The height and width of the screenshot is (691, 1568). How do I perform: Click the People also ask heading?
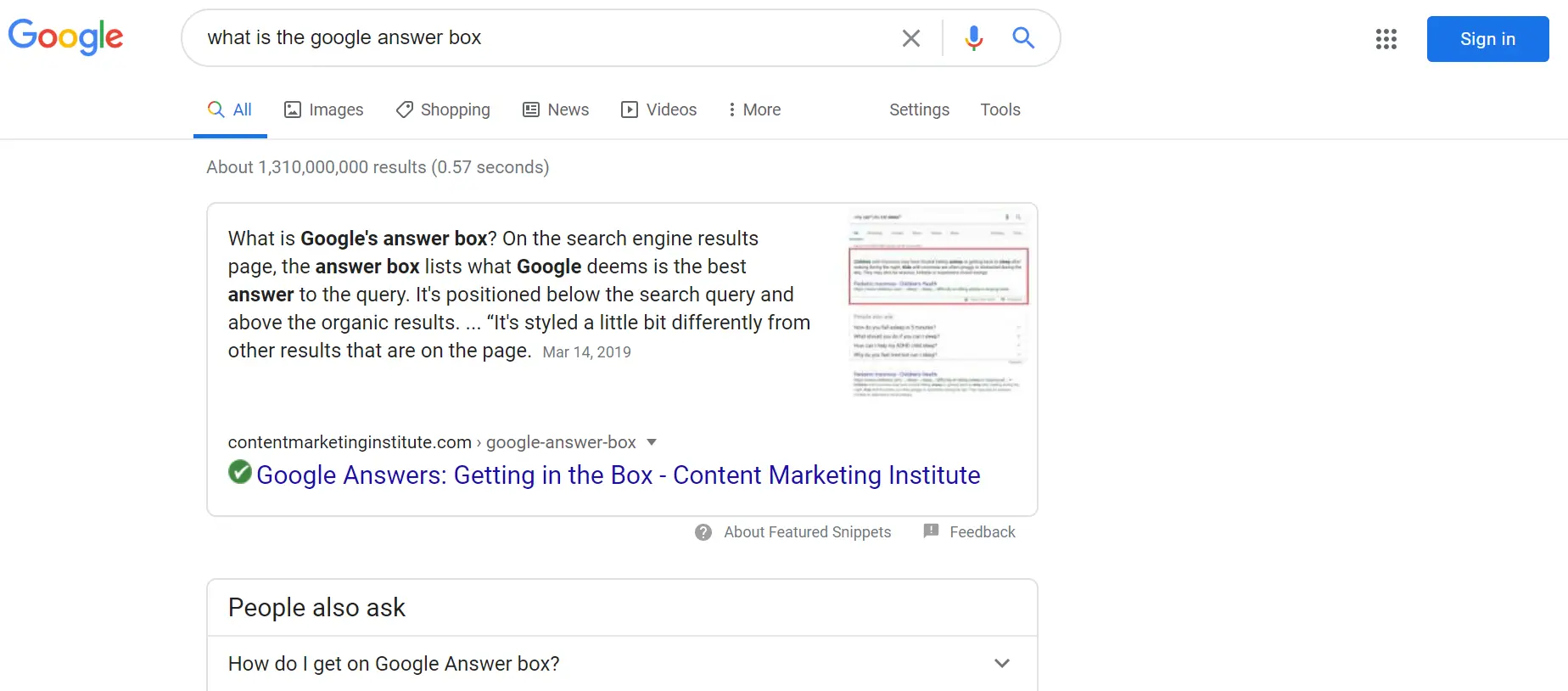316,608
